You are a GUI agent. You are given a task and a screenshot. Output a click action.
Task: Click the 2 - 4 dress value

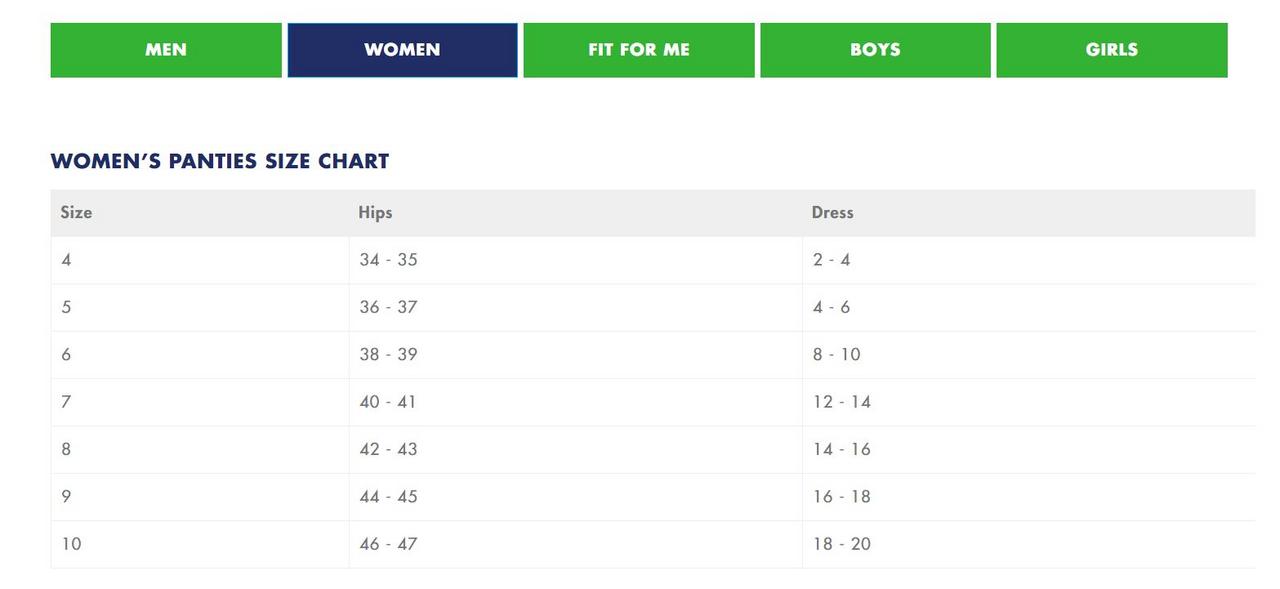click(x=832, y=260)
